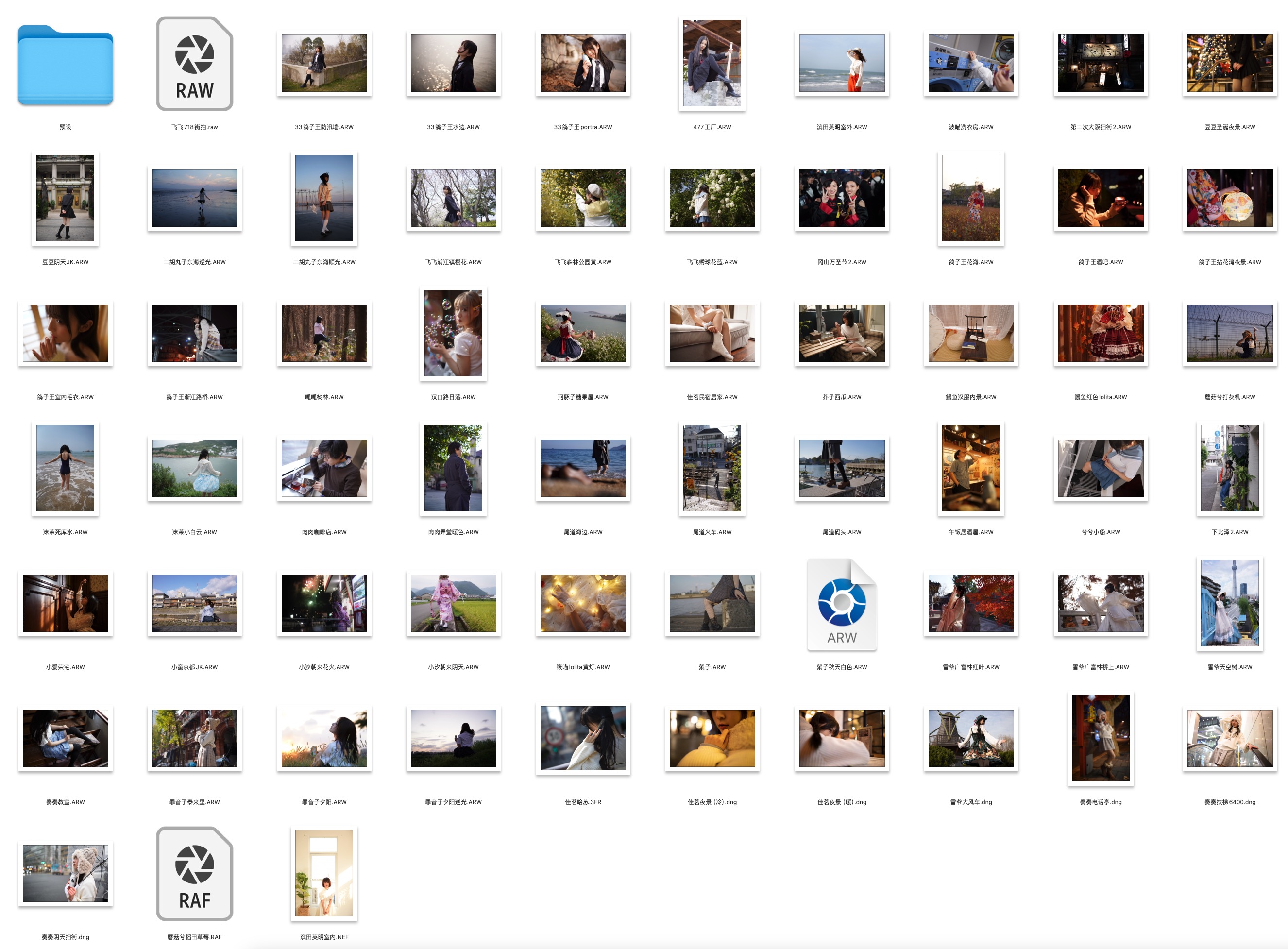Click the 午饭居酒屋.ARW izakaya thumbnail
The width and height of the screenshot is (1288, 949).
970,468
